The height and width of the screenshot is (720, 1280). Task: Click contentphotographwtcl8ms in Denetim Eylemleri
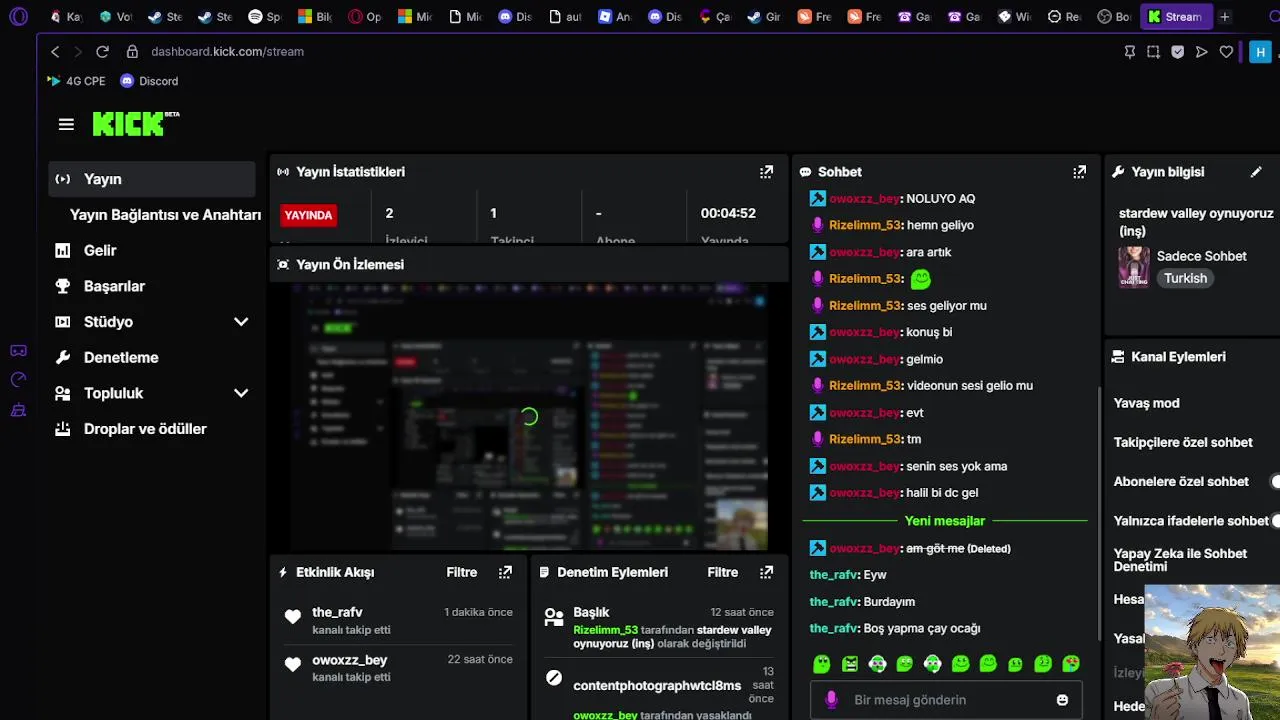657,686
